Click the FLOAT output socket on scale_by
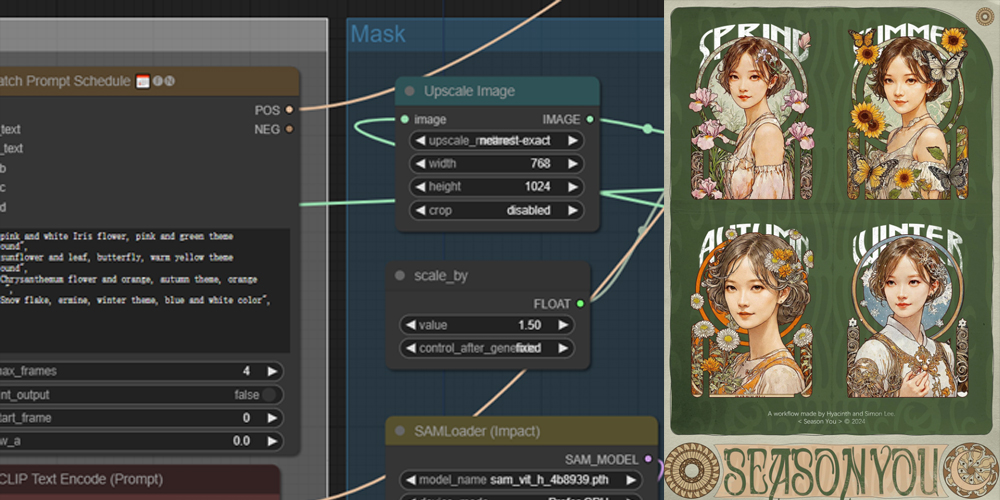1000x500 pixels. (x=580, y=304)
